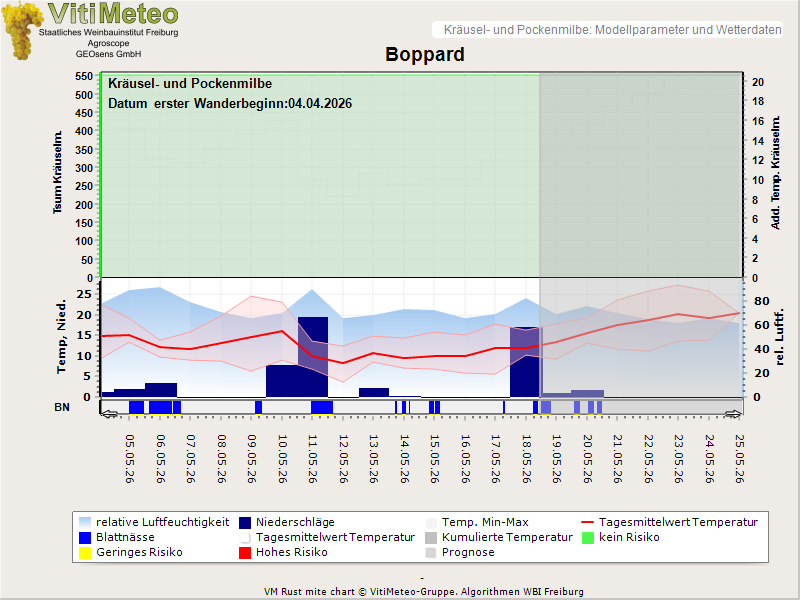Click the Geringes Risiko yellow swatch
This screenshot has width=800, height=600.
(x=85, y=553)
